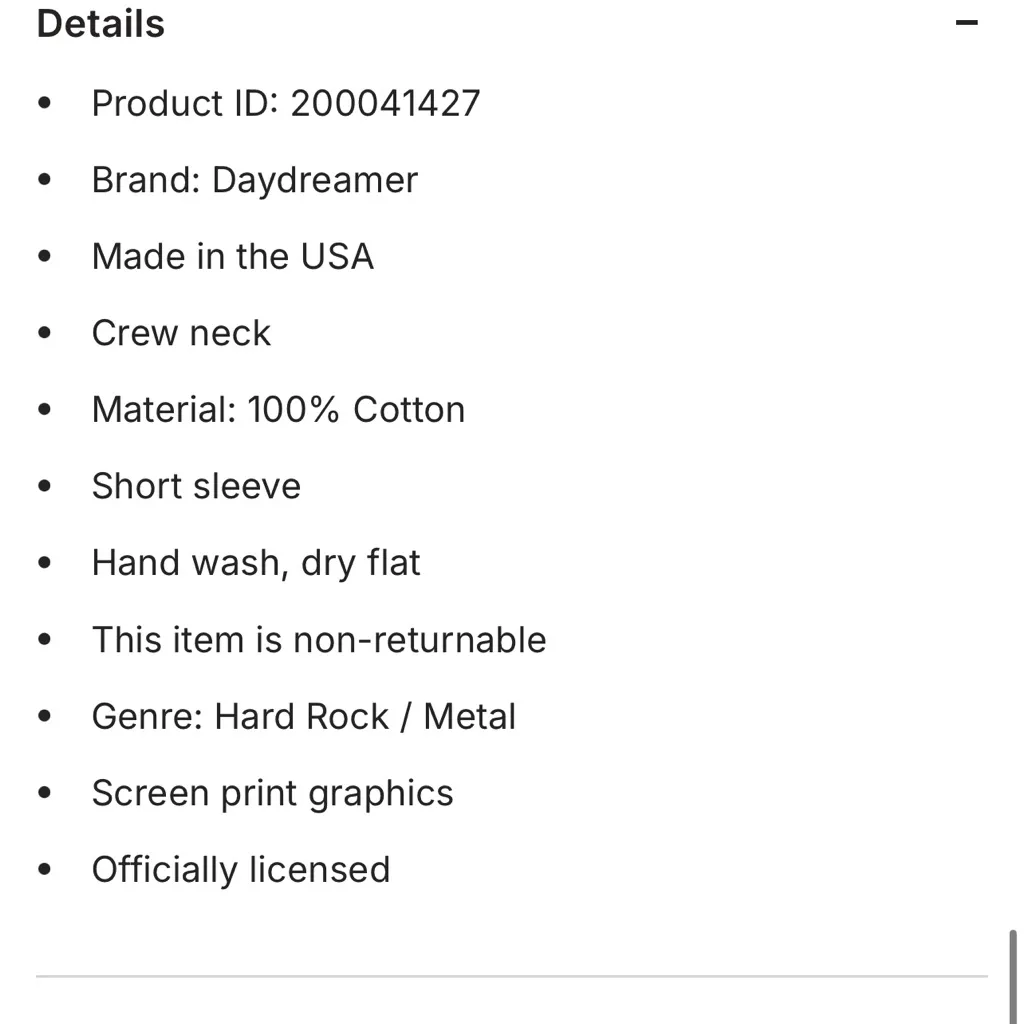
Task: Click the Hard Rock / Metal genre text
Action: pyautogui.click(x=364, y=716)
